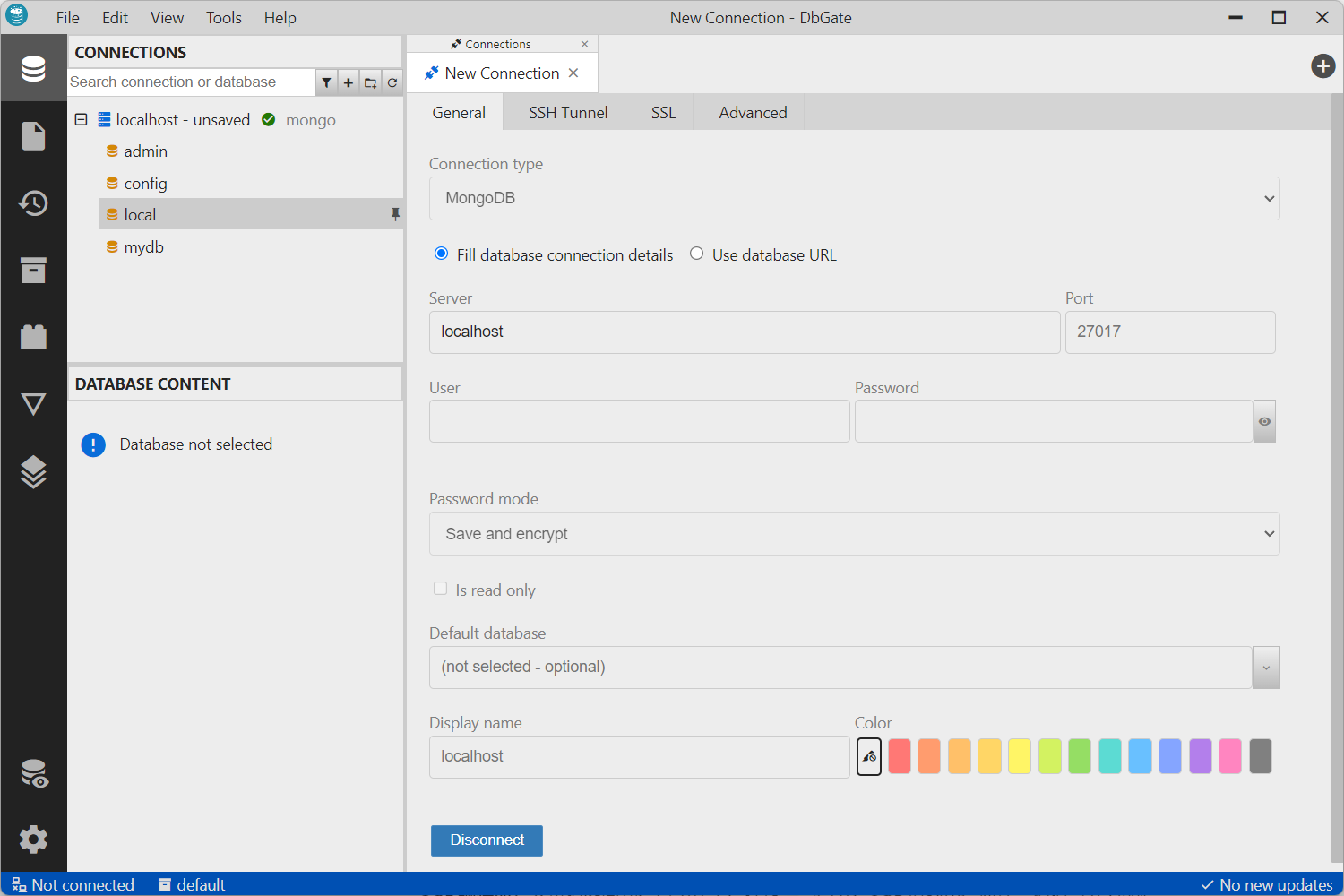Toggle password visibility eye icon

click(x=1264, y=421)
